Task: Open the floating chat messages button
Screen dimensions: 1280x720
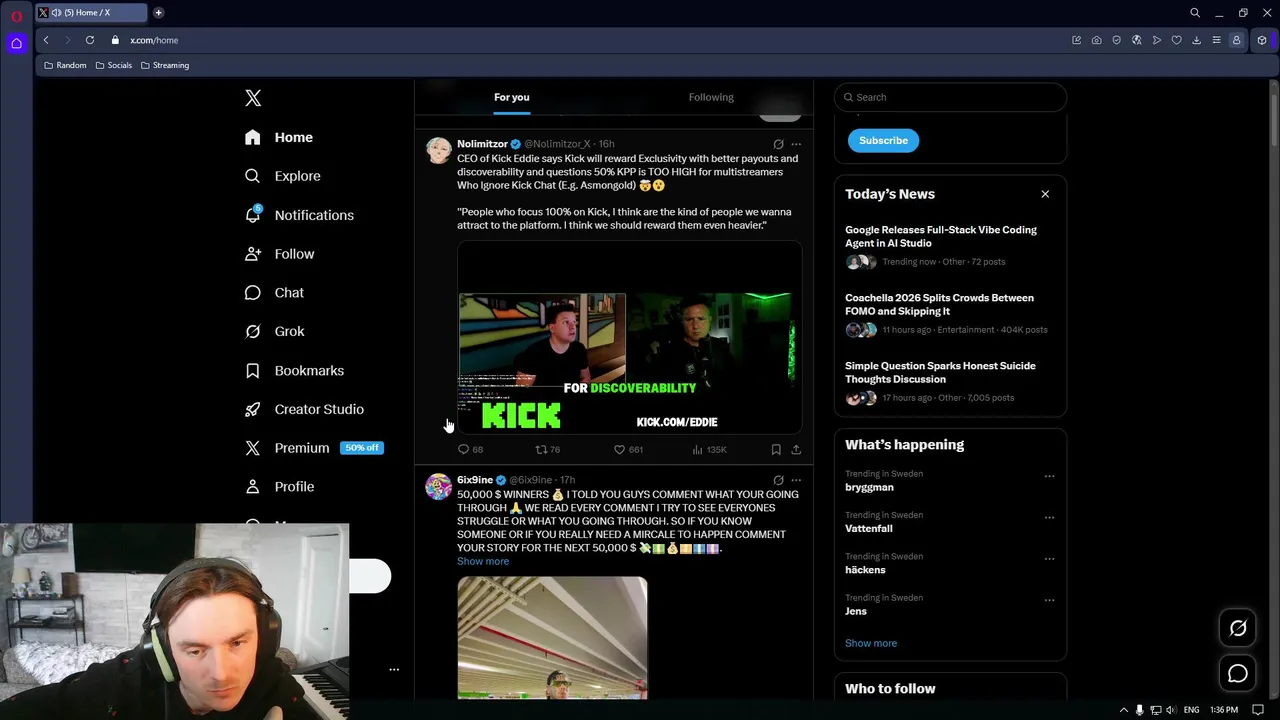Action: (1238, 674)
